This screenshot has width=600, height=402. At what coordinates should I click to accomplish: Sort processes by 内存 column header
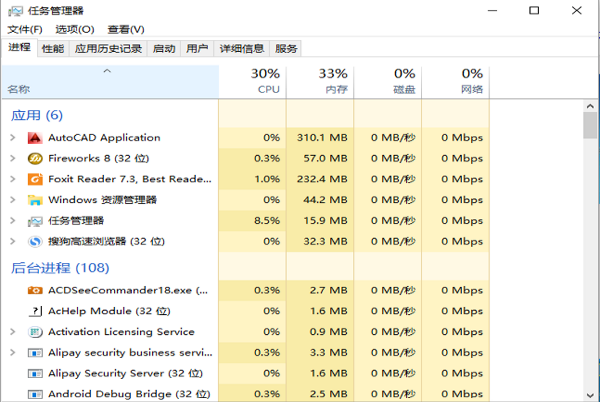tap(332, 81)
